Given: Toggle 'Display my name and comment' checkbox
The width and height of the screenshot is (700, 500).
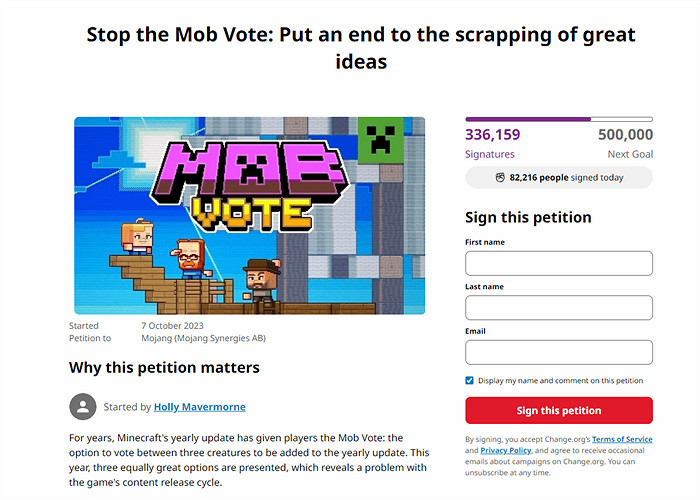Looking at the screenshot, I should (x=470, y=380).
